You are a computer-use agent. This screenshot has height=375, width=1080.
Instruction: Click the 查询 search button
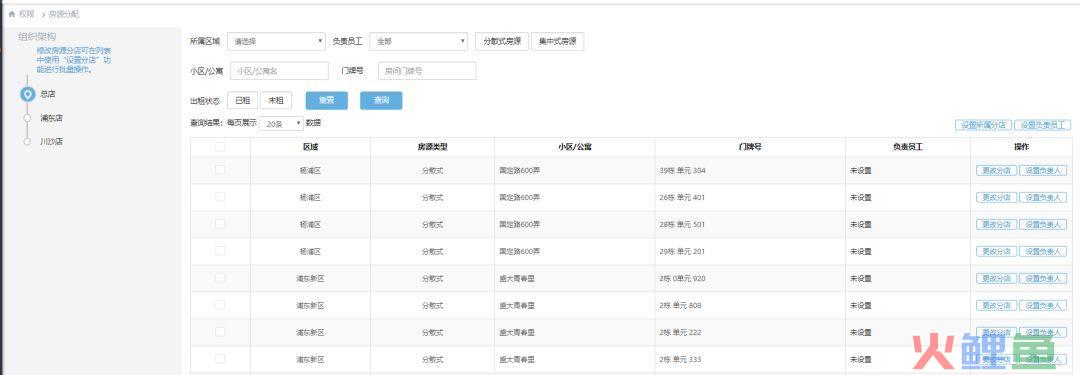point(381,101)
